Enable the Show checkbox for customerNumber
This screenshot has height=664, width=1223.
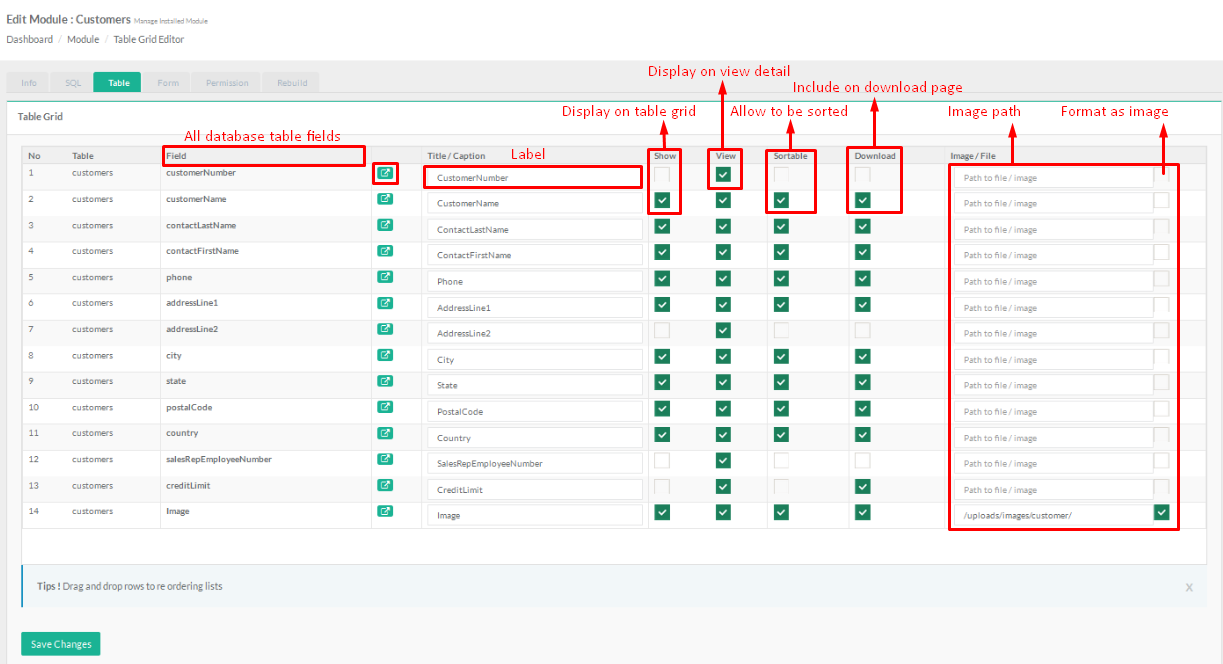coord(662,175)
